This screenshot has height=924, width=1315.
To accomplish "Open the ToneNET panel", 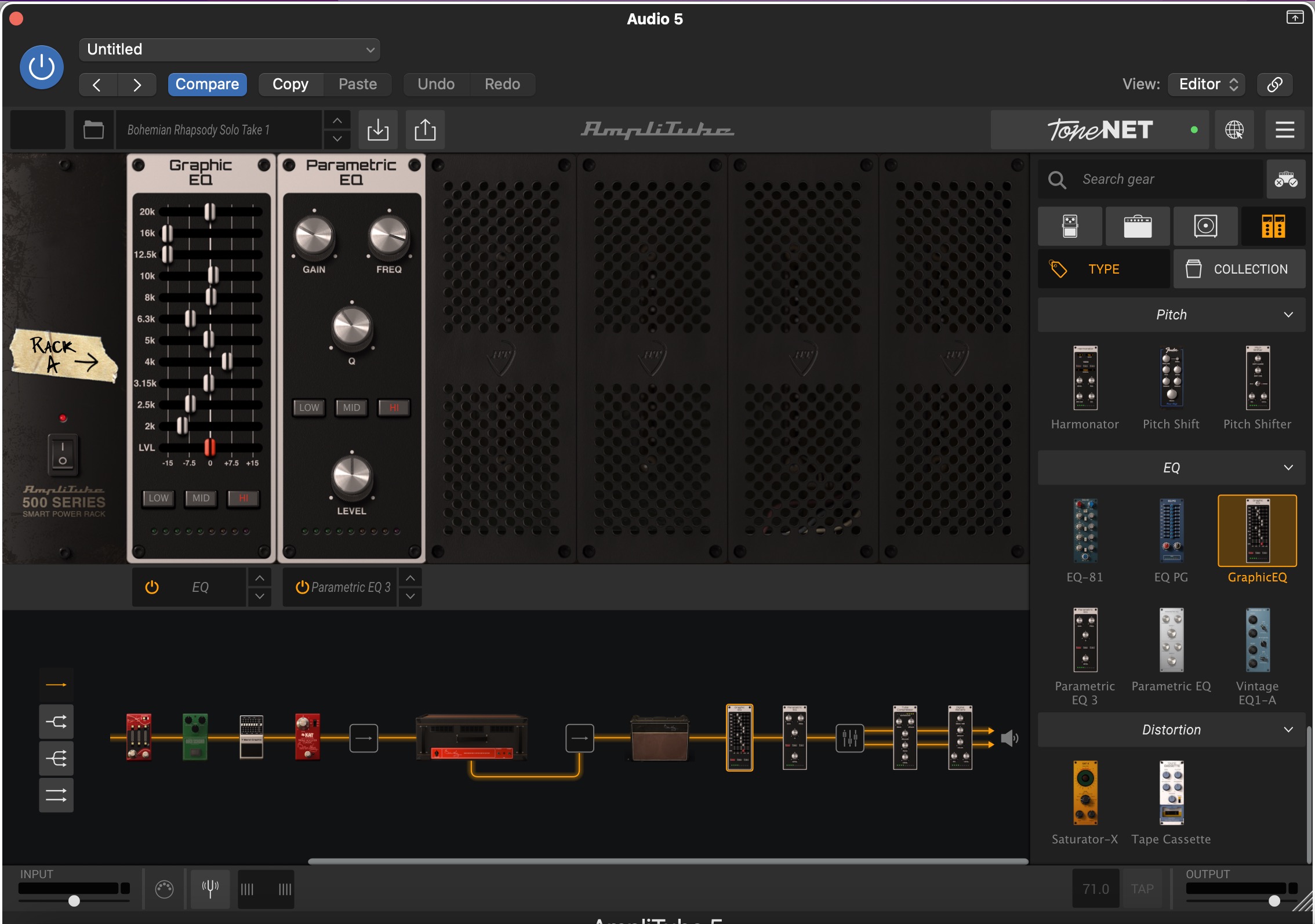I will 1099,130.
